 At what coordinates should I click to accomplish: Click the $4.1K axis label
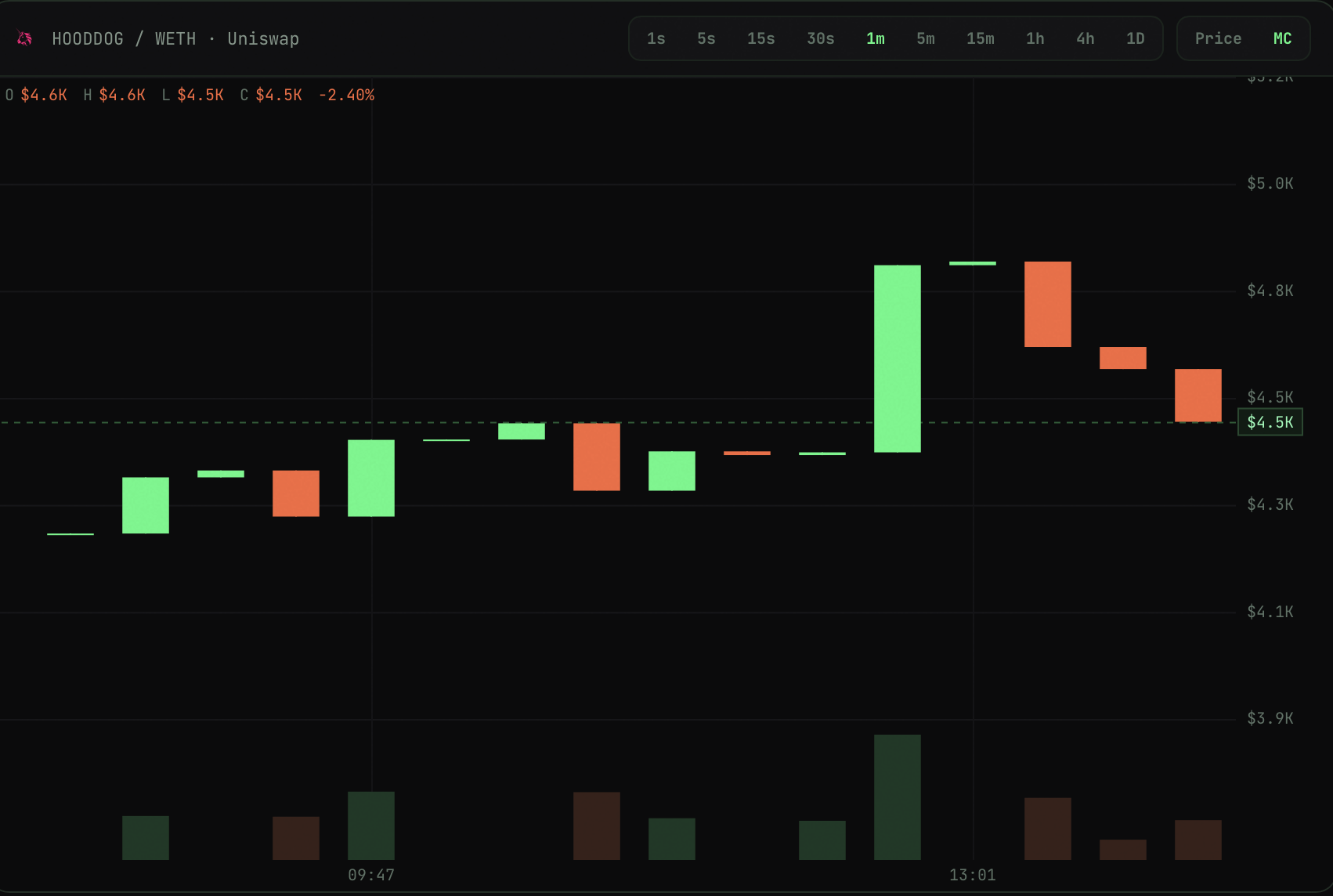click(1270, 612)
